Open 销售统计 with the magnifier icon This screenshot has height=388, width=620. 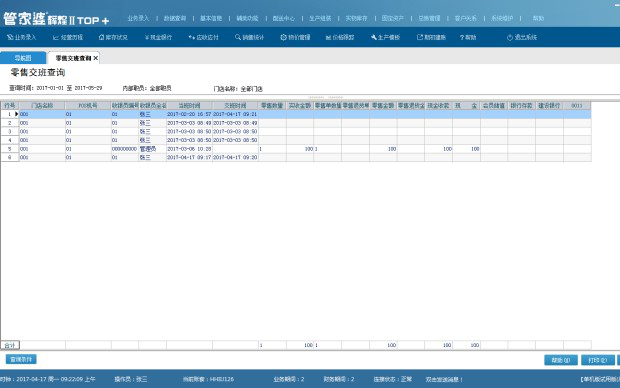click(249, 37)
